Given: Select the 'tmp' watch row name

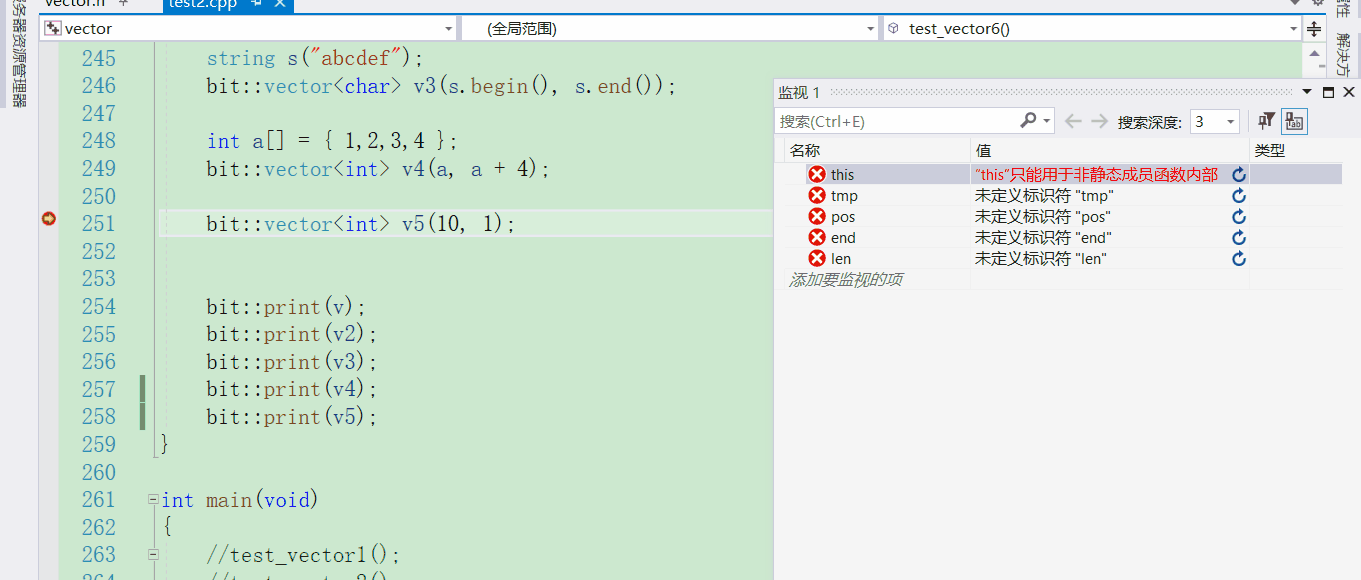Looking at the screenshot, I should [844, 196].
